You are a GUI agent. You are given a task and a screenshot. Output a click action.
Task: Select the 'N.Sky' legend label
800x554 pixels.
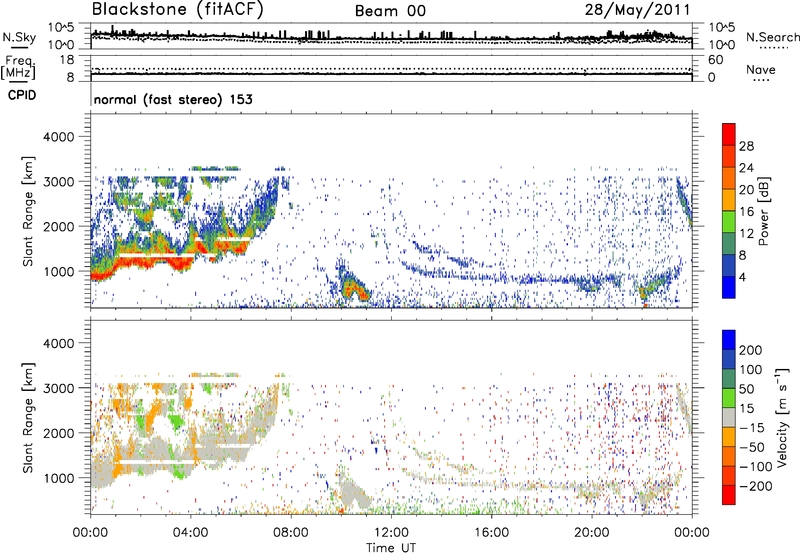(19, 37)
